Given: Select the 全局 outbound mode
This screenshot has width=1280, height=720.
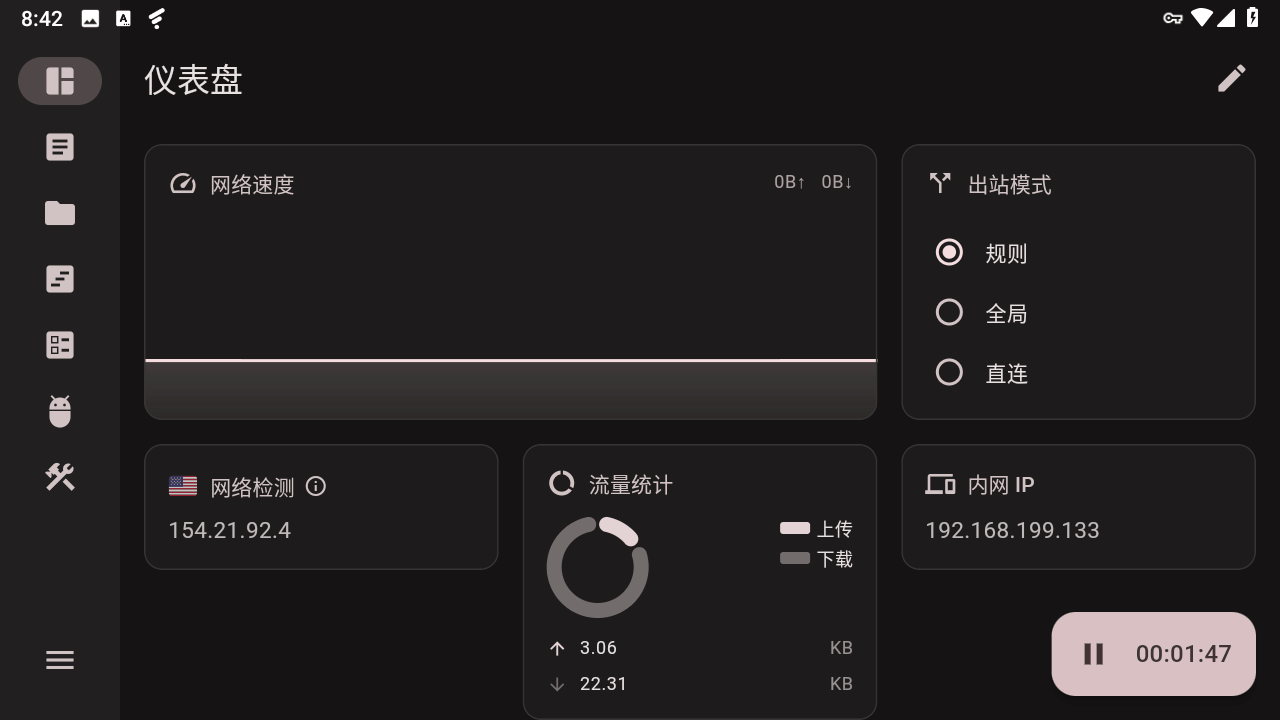Looking at the screenshot, I should (x=949, y=313).
